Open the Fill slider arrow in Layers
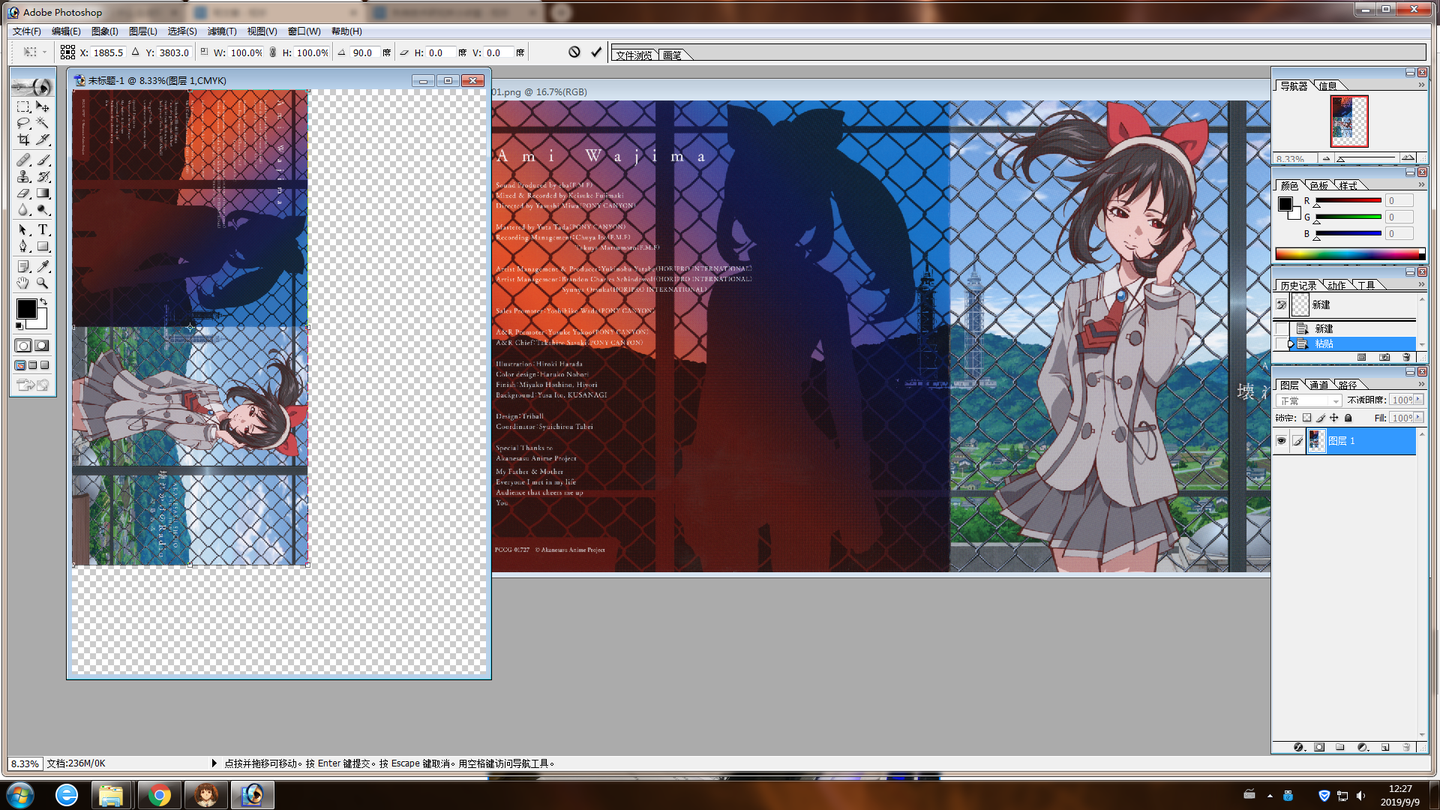This screenshot has width=1440, height=810. tap(1419, 418)
